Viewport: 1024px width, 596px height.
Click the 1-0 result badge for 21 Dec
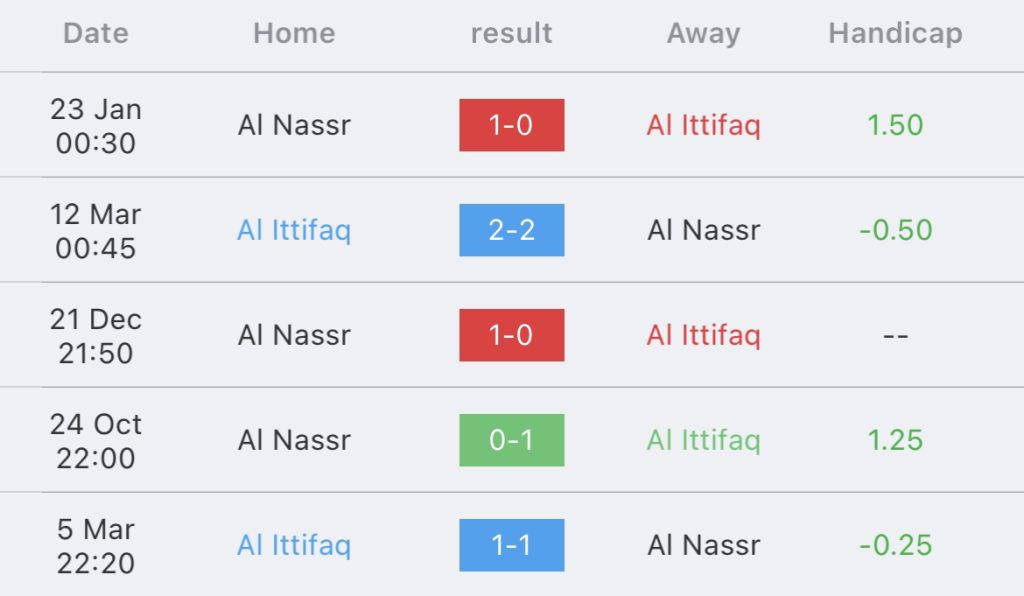pos(511,336)
